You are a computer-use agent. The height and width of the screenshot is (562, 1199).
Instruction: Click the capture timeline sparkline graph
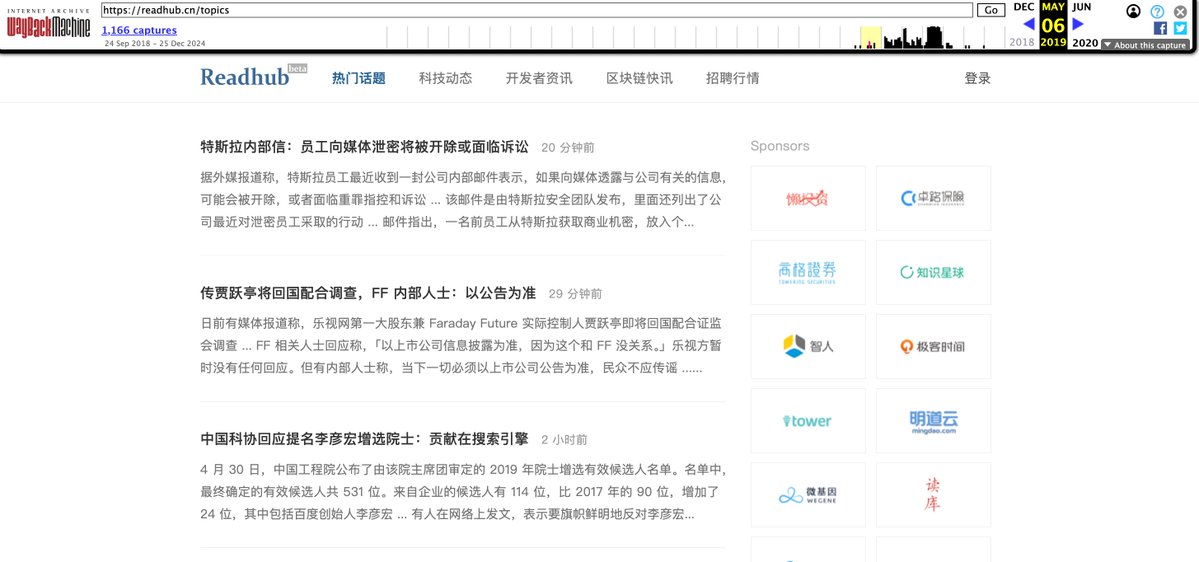pos(696,37)
